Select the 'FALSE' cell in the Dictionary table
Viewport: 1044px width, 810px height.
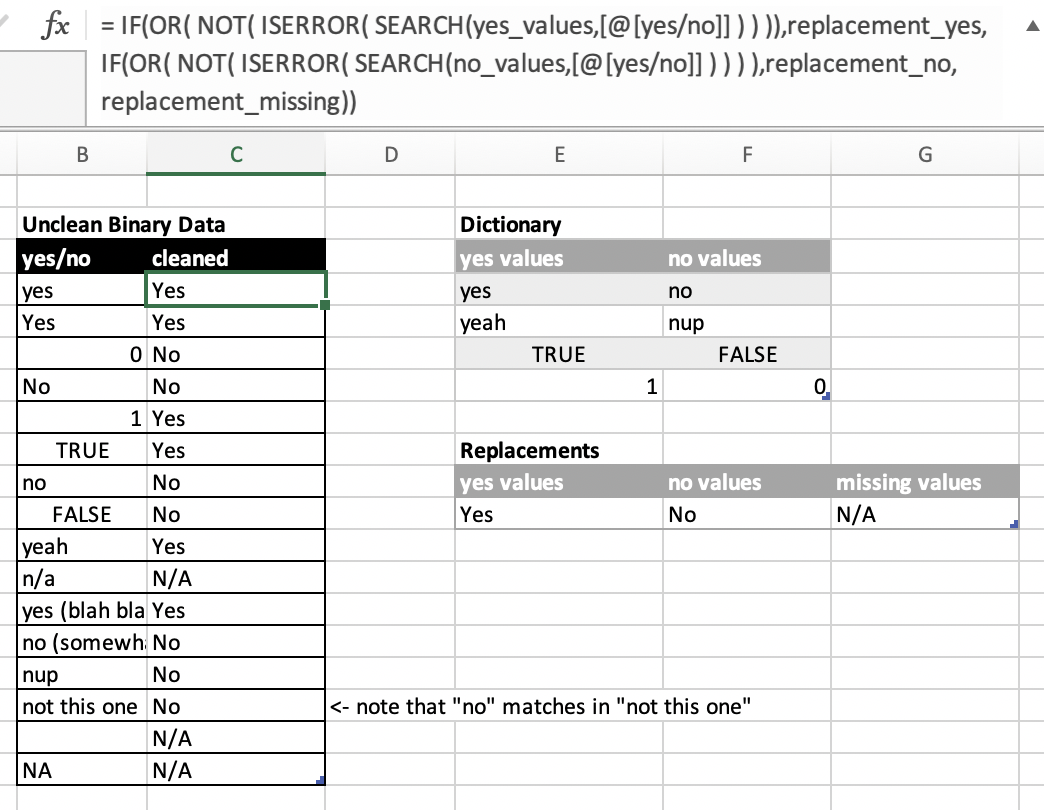click(x=746, y=355)
